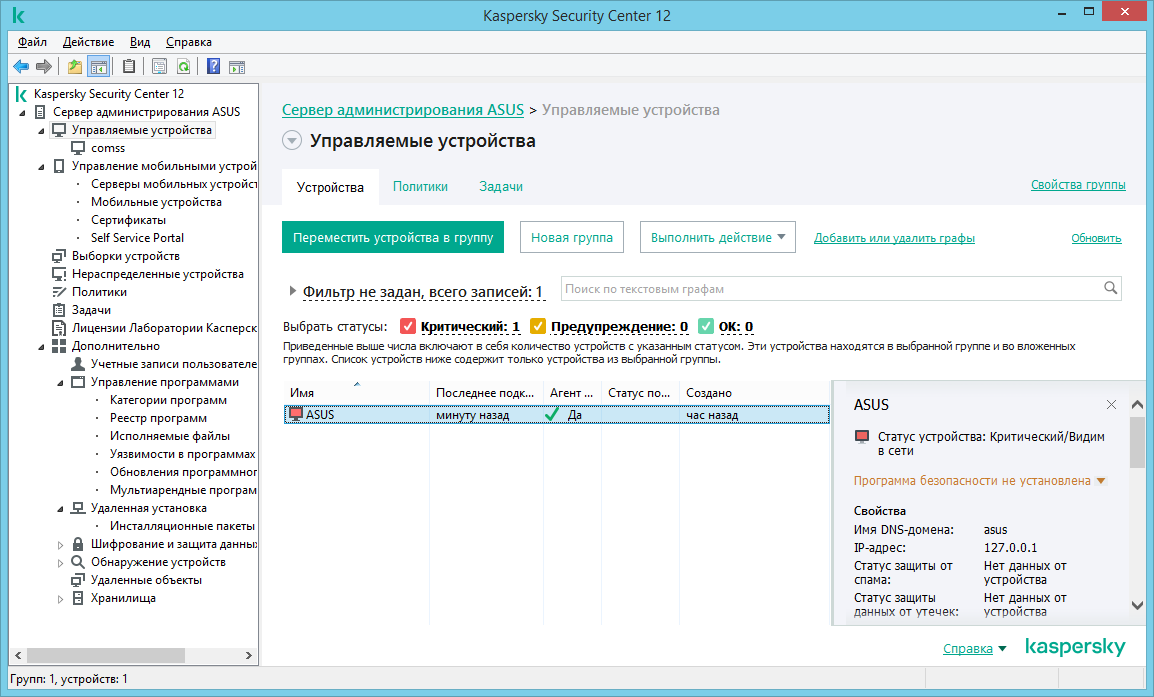Expand Программа безопасности не установлена details
Screen dimensions: 1154x697
pos(1101,481)
